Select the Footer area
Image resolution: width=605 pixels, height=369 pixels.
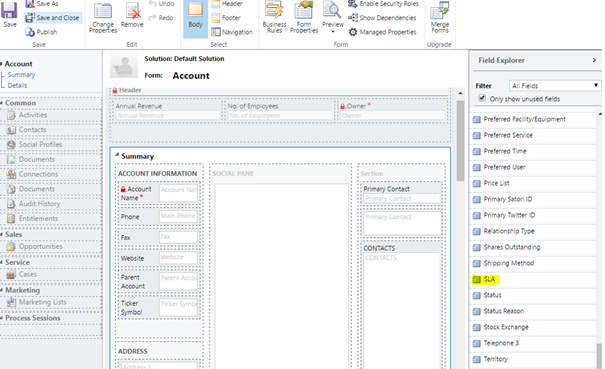[226, 18]
